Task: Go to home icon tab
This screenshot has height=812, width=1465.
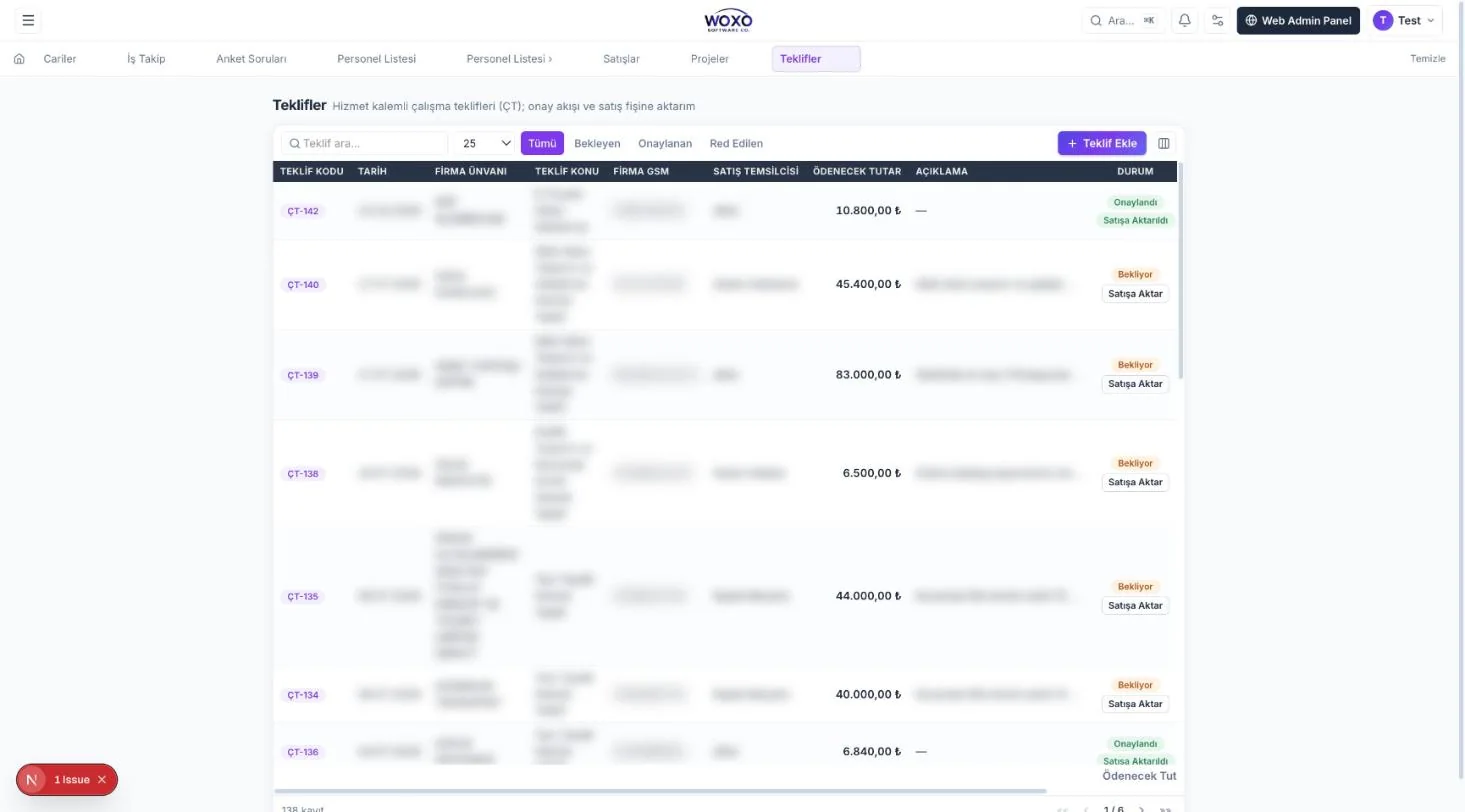Action: [19, 59]
